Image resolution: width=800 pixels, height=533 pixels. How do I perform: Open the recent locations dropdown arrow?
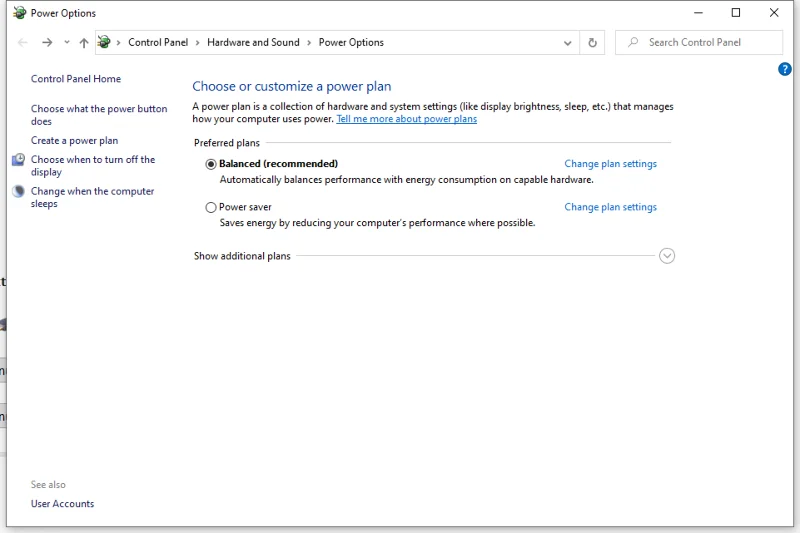[x=67, y=42]
